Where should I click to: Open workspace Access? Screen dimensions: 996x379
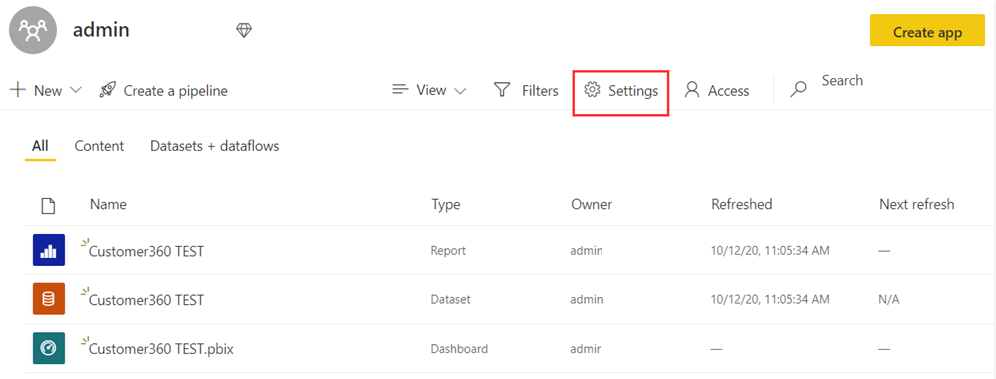point(717,91)
